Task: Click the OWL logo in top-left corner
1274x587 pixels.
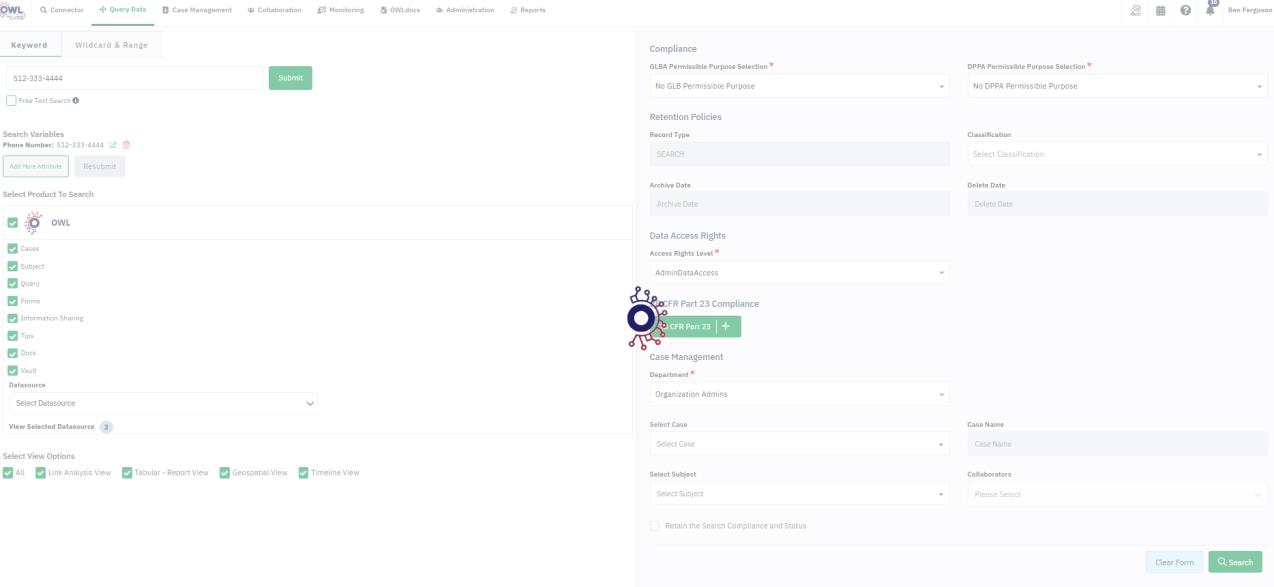Action: 13,10
